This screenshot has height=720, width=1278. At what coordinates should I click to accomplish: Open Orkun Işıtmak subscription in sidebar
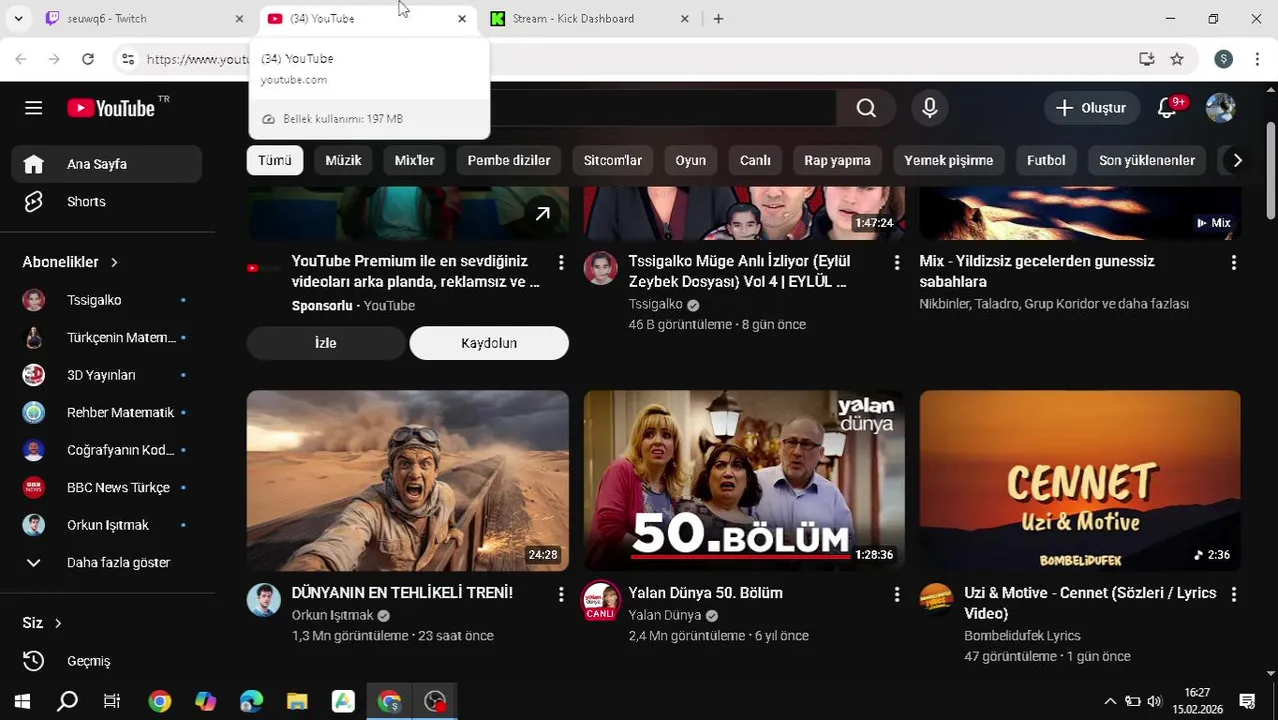107,525
